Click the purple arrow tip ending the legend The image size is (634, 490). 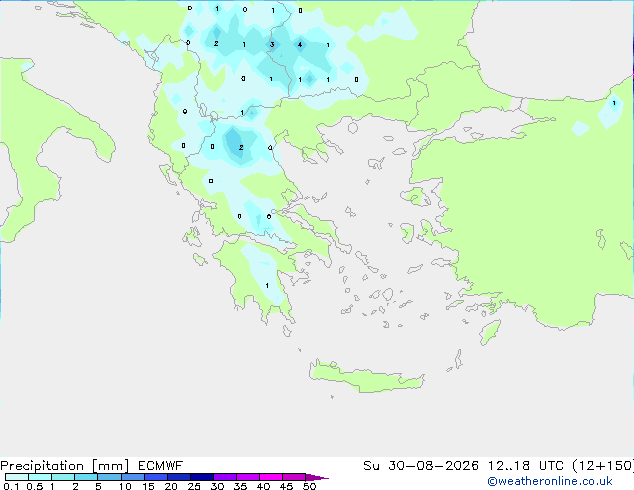[317, 477]
